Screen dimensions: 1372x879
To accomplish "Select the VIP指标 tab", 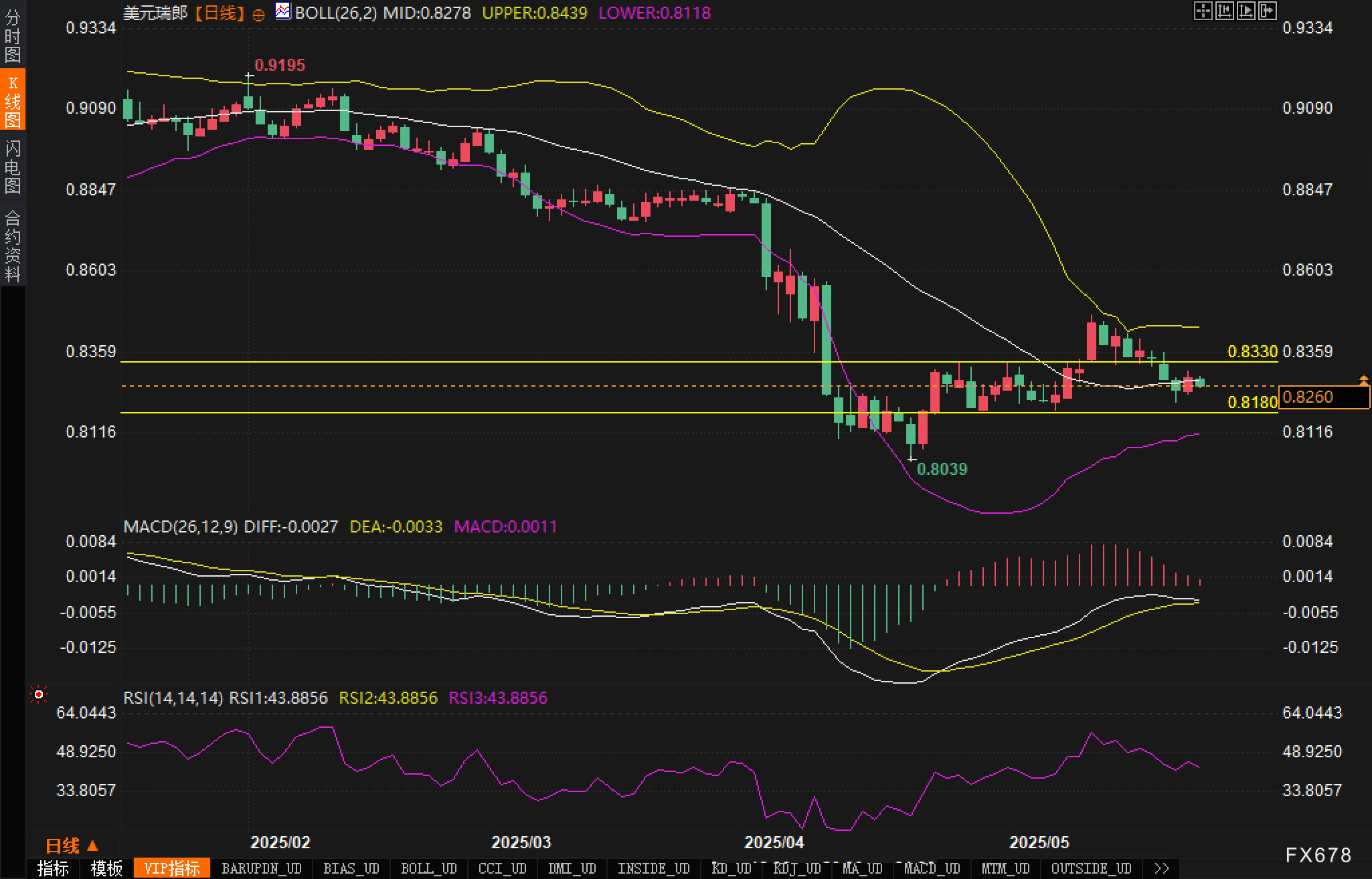I will click(x=172, y=868).
